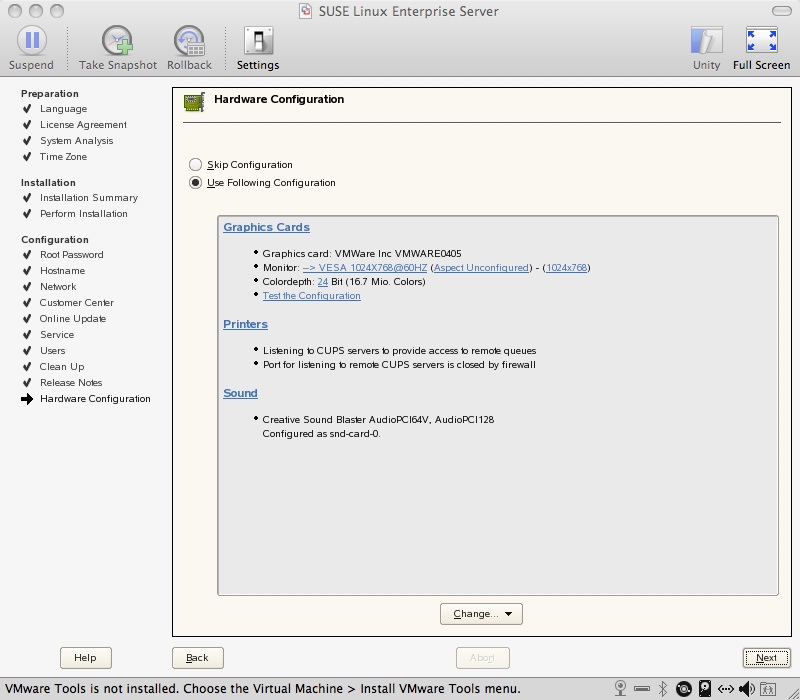This screenshot has height=700, width=800.
Task: Click the Service step in sidebar
Action: [57, 335]
